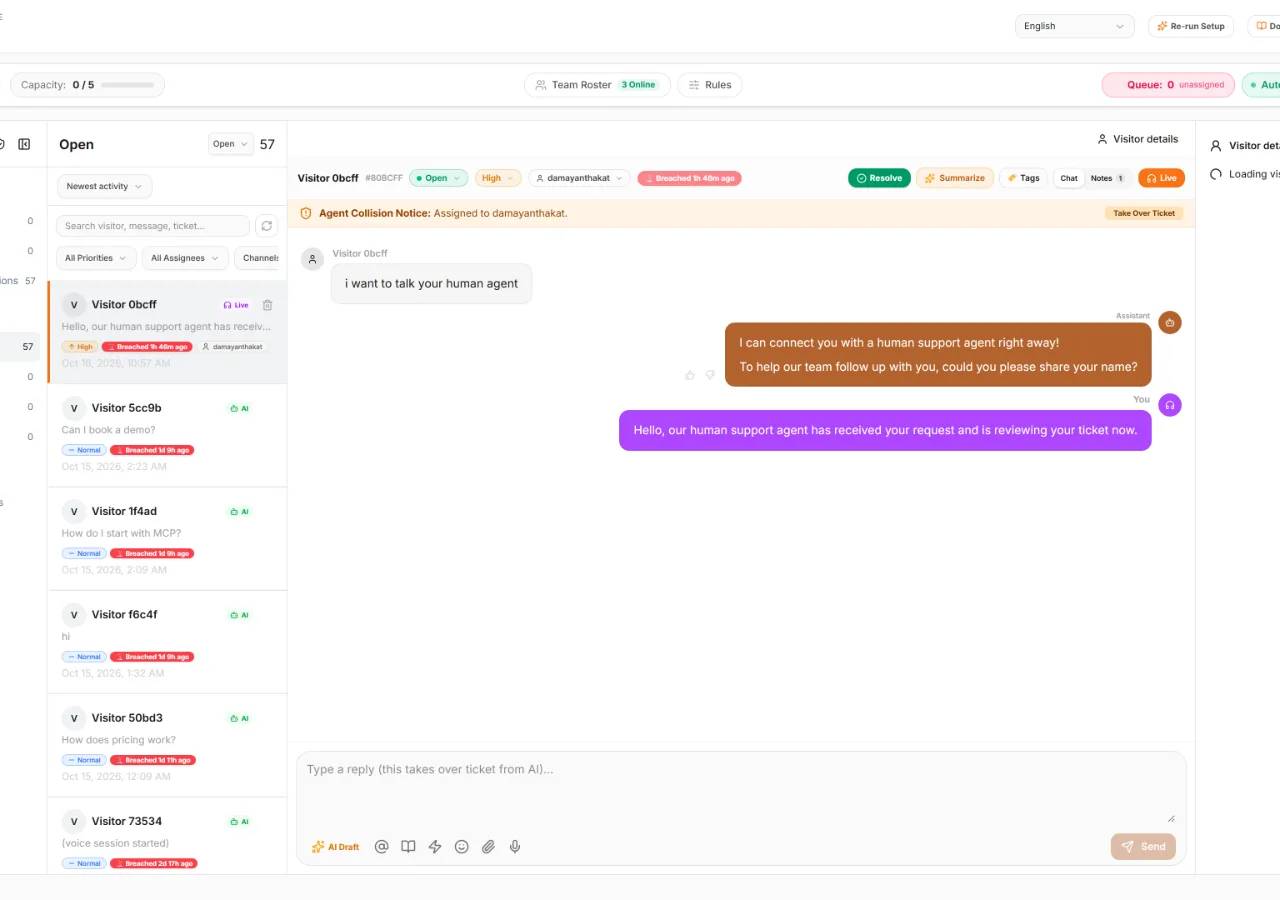
Task: Click the Queue unassigned pill
Action: point(1168,85)
